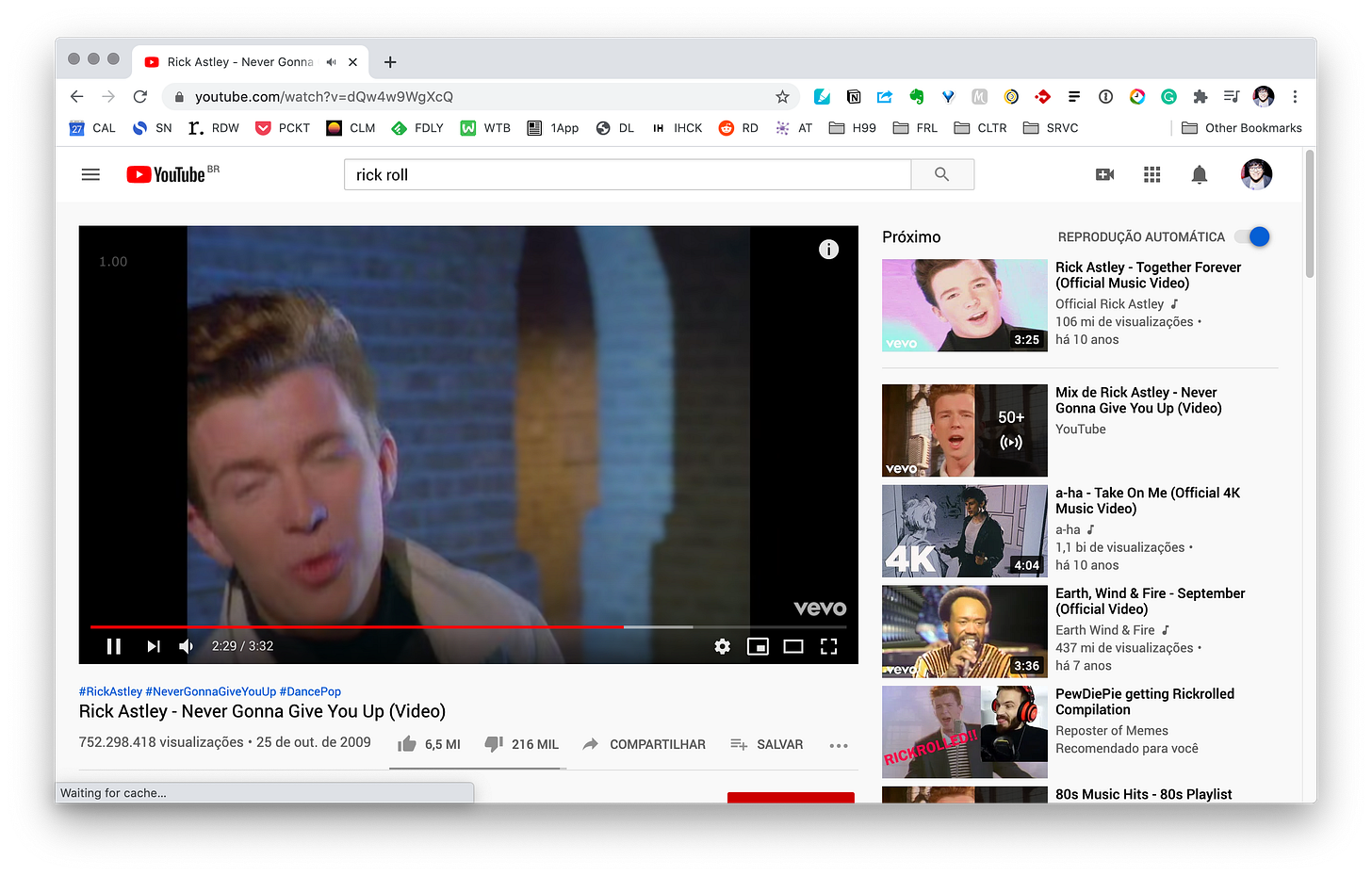Open the FDLY bookmark
Screen dimensions: 1372x876
pos(417,128)
